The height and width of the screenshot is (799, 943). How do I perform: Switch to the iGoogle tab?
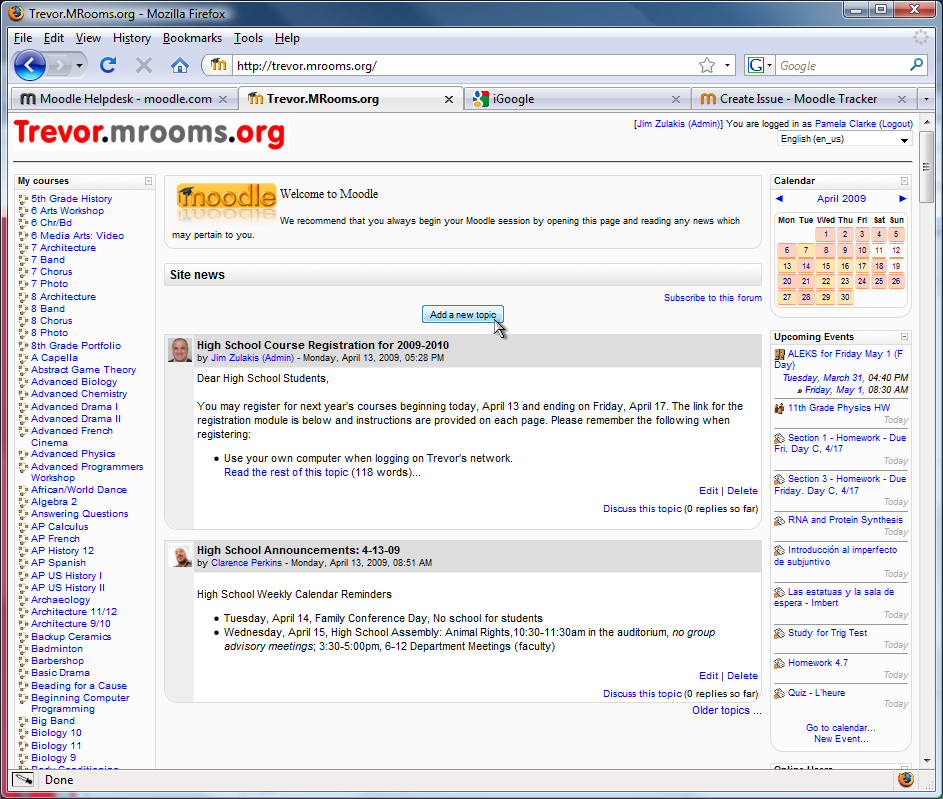coord(578,99)
